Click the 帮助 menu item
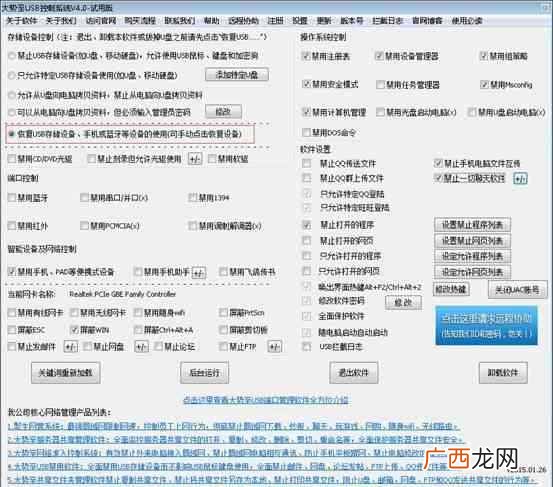This screenshot has width=553, height=487. pos(212,21)
